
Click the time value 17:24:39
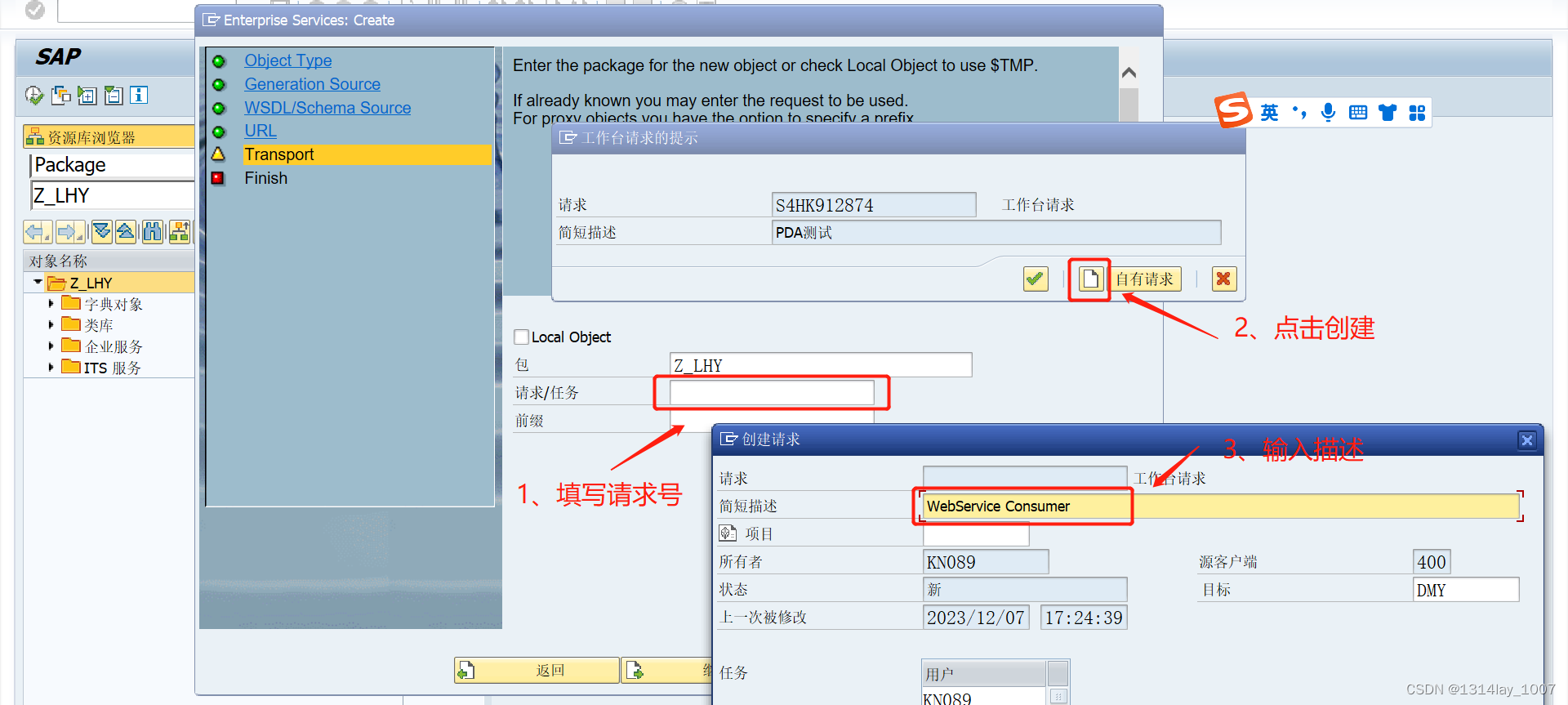(1084, 618)
